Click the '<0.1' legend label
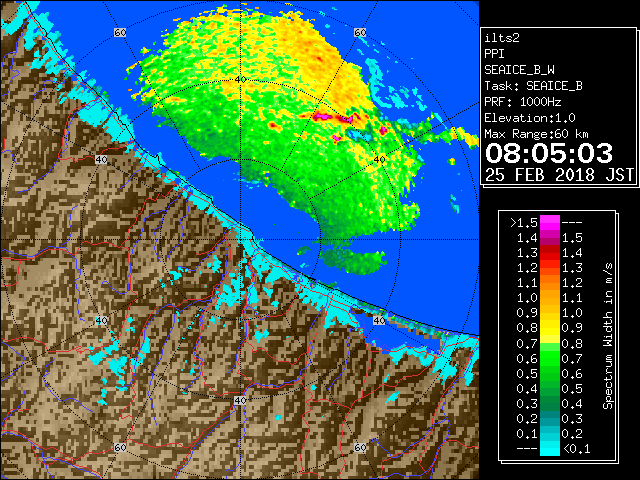The width and height of the screenshot is (640, 480). click(576, 449)
